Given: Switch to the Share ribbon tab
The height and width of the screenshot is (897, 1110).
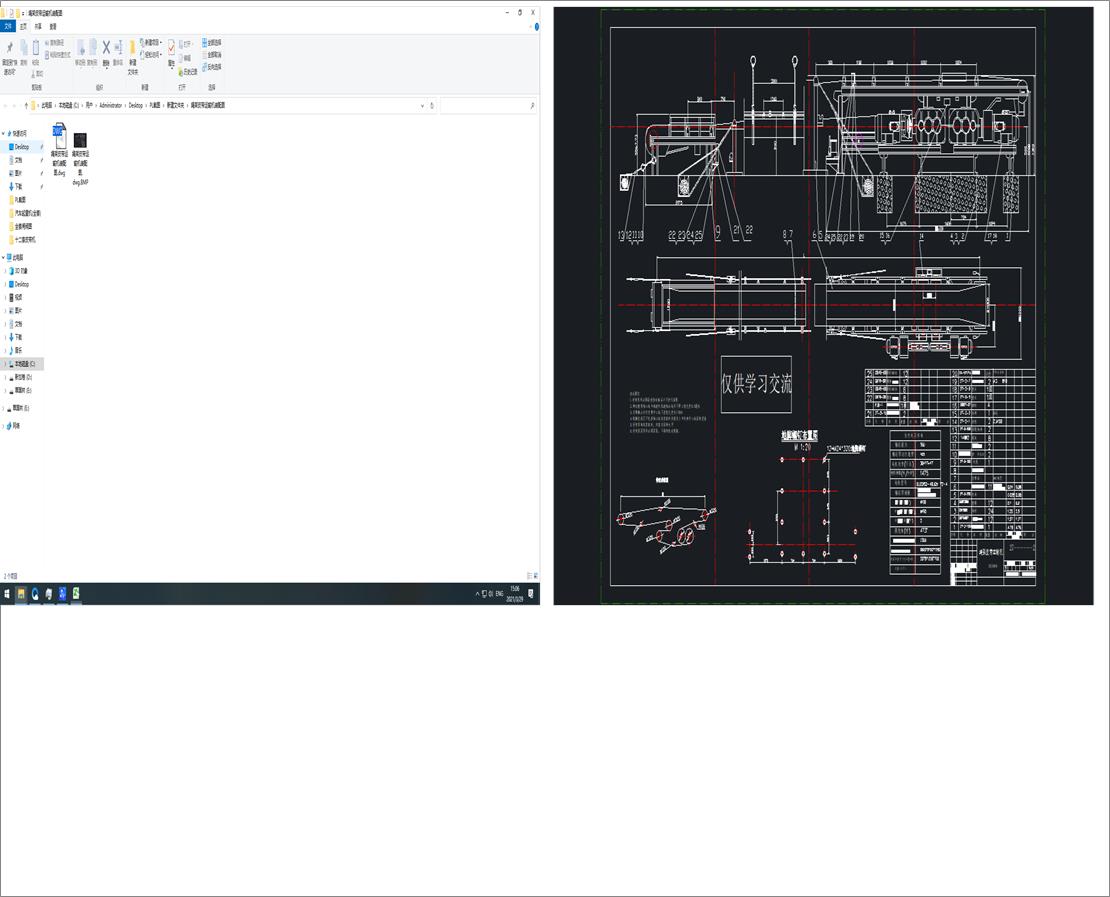Looking at the screenshot, I should coord(38,26).
